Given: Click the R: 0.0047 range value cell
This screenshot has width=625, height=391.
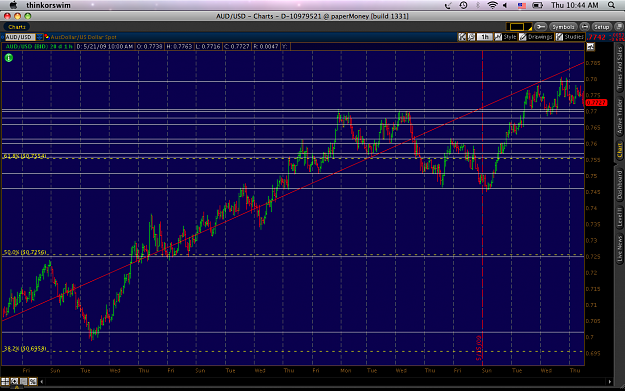Looking at the screenshot, I should [265, 47].
